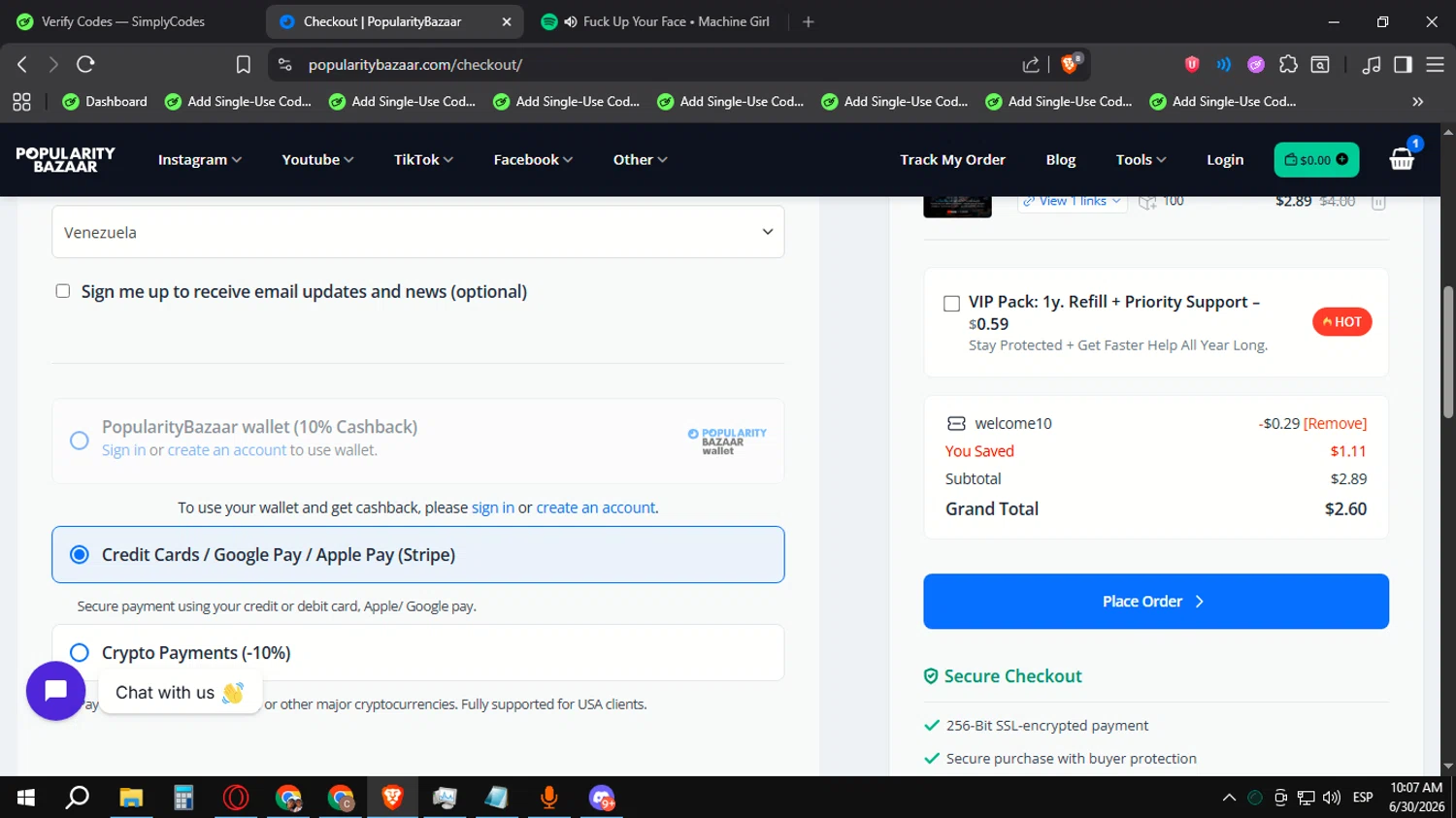Go to Track My Order
The image size is (1456, 818).
click(952, 160)
